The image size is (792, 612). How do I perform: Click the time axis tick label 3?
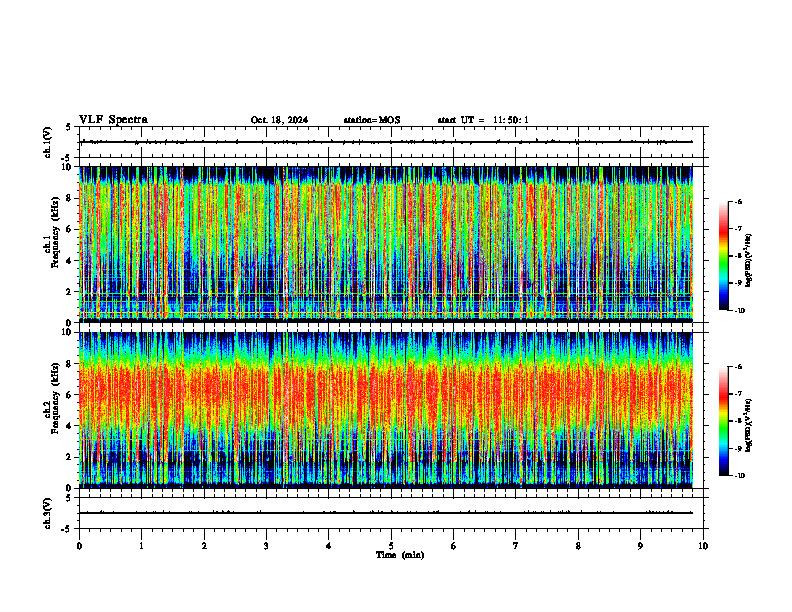pyautogui.click(x=266, y=546)
